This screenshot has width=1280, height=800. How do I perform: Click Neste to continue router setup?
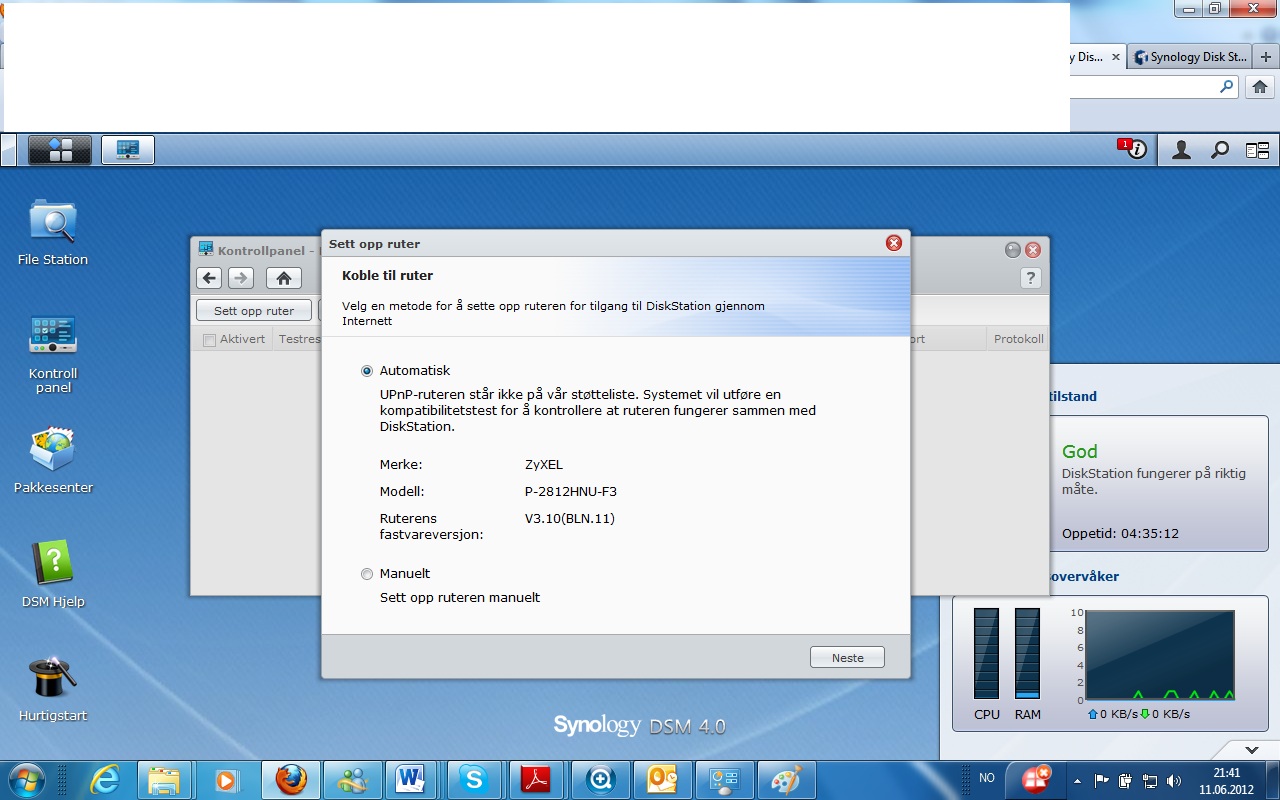(847, 658)
